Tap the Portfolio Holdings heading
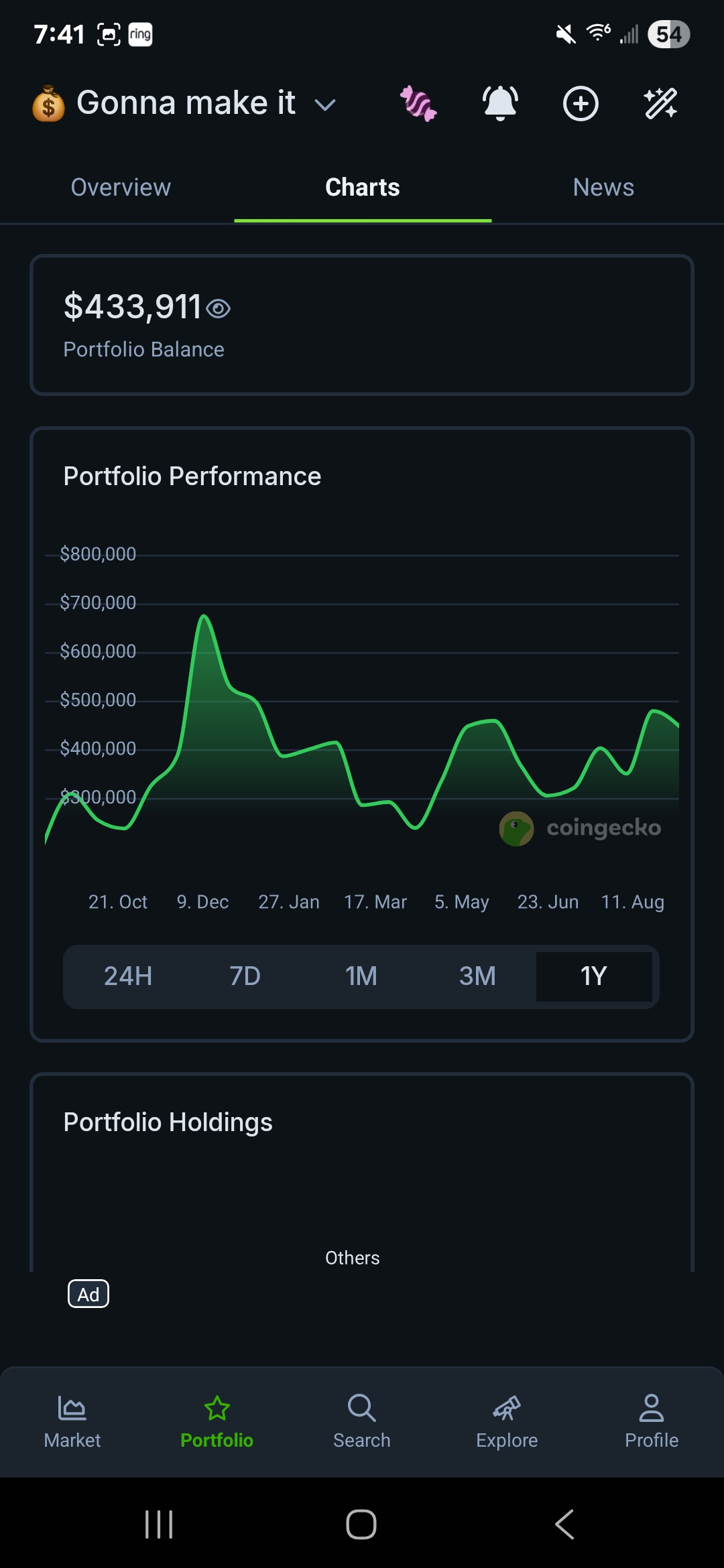 point(168,1122)
